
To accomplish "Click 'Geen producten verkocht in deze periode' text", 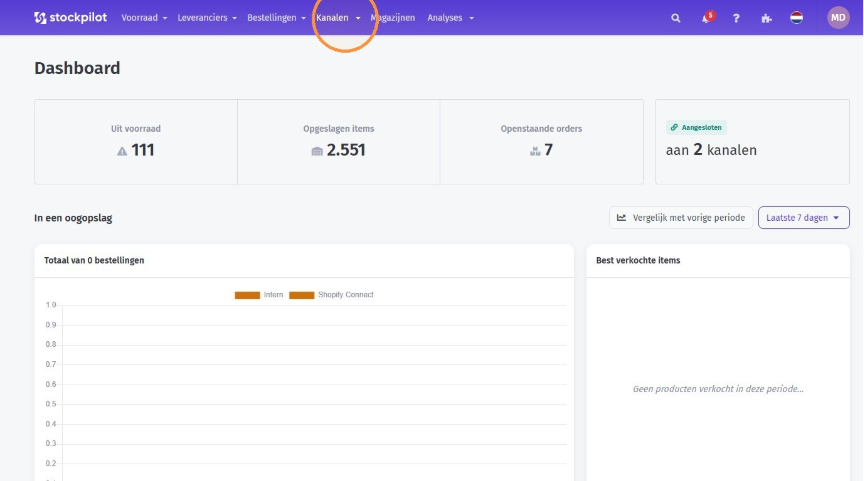I will [718, 389].
